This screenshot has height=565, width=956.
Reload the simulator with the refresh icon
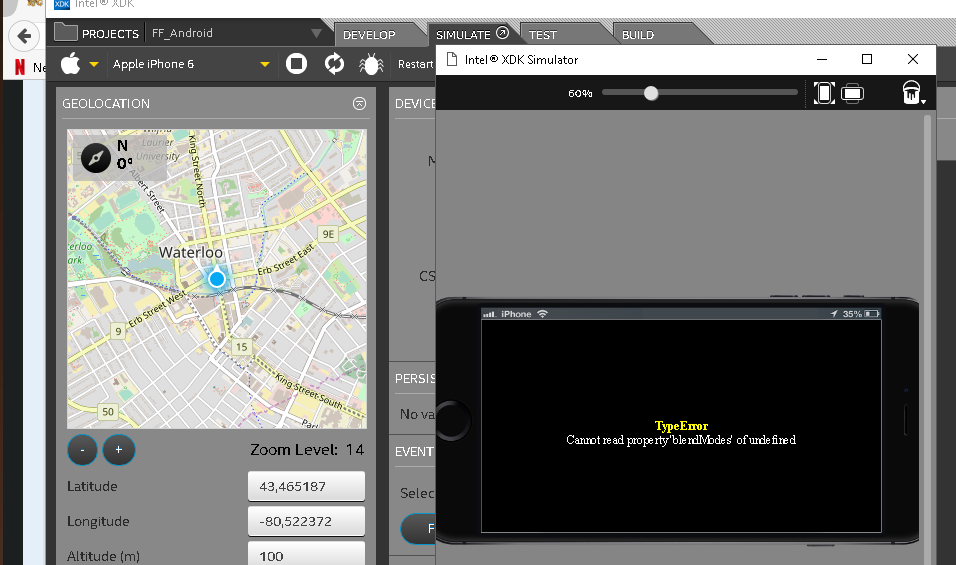point(334,63)
